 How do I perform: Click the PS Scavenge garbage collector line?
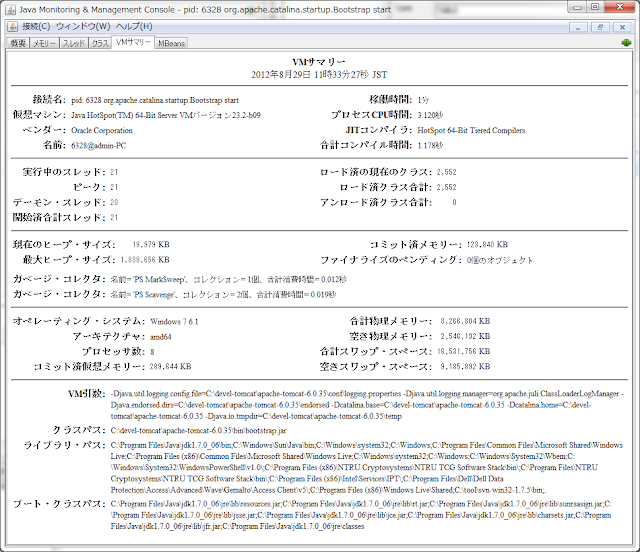(223, 295)
